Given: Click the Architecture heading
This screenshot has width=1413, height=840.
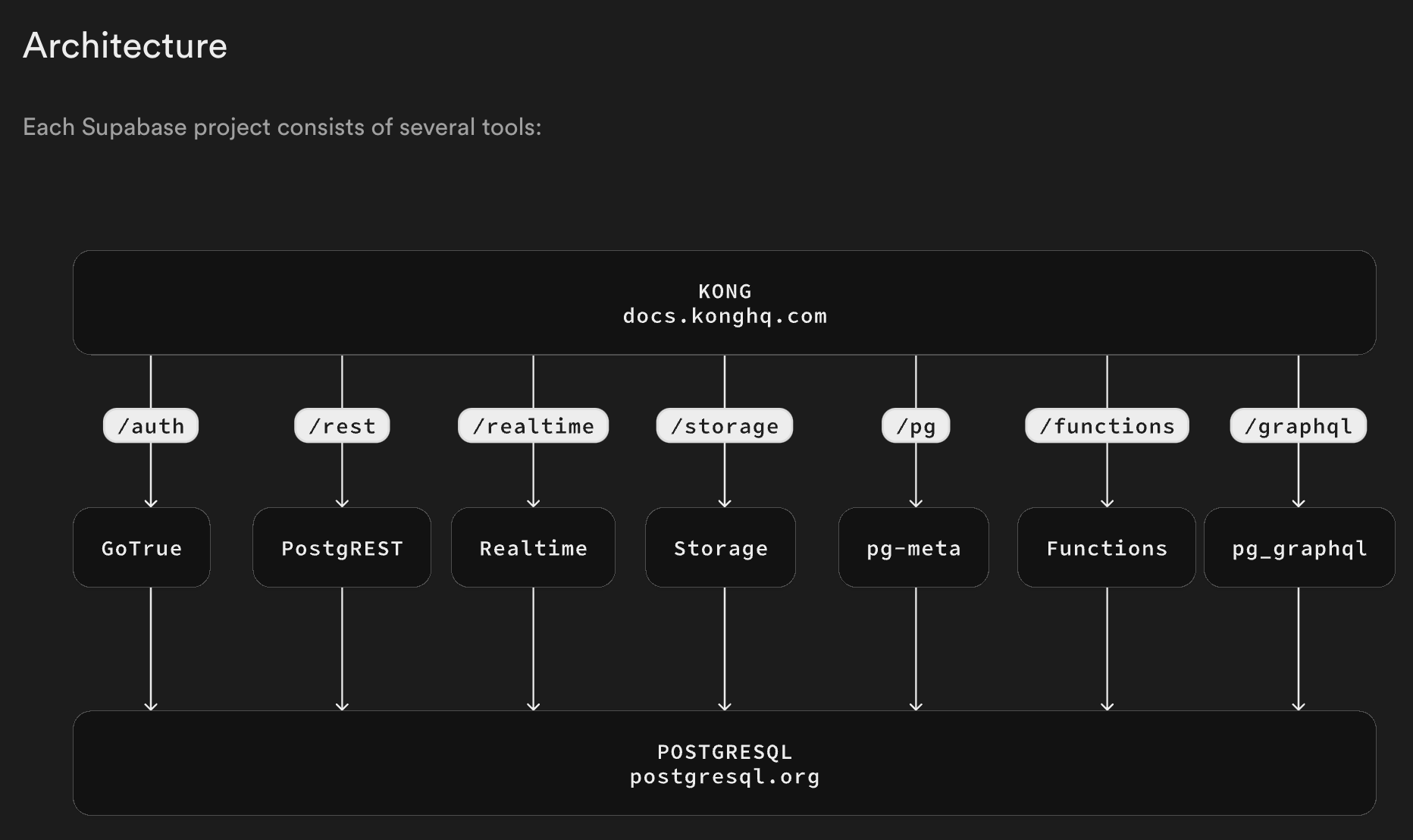Looking at the screenshot, I should tap(125, 45).
